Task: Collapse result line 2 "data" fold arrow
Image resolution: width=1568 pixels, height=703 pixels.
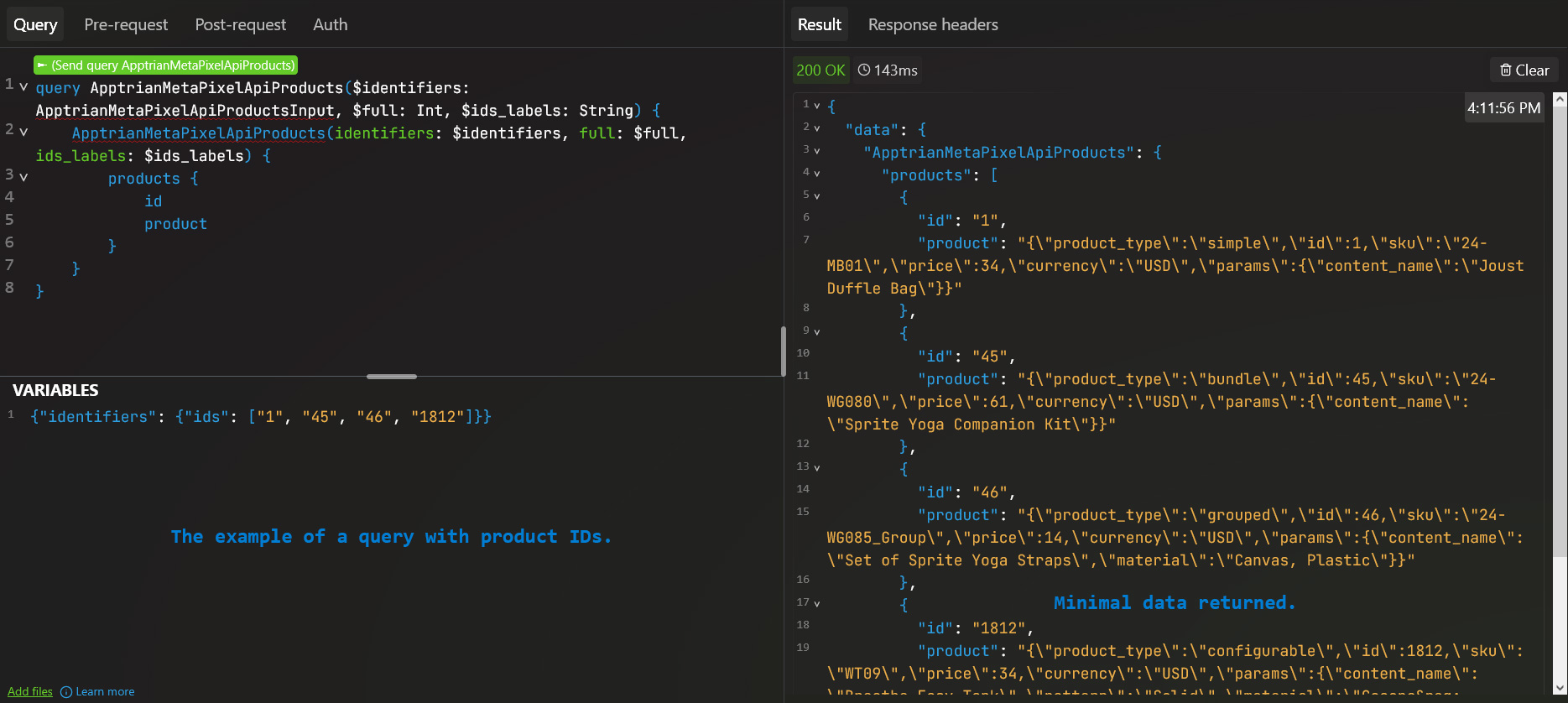Action: pos(817,128)
